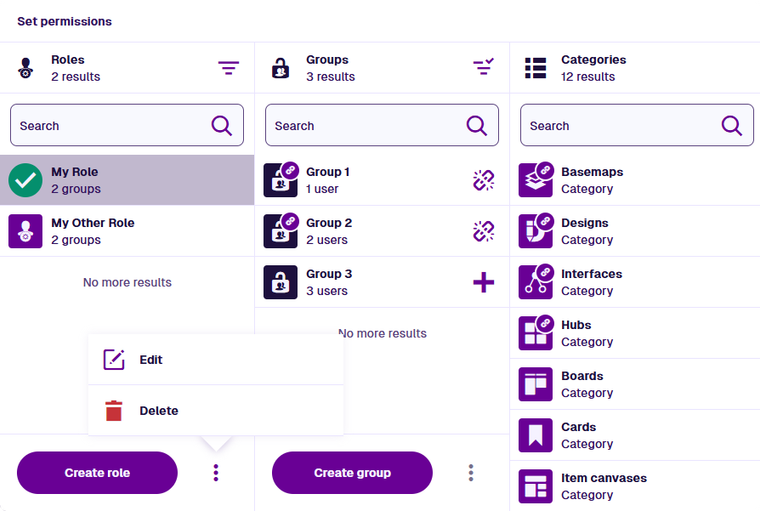This screenshot has height=511, width=760.
Task: Open the roles more options menu
Action: (216, 473)
